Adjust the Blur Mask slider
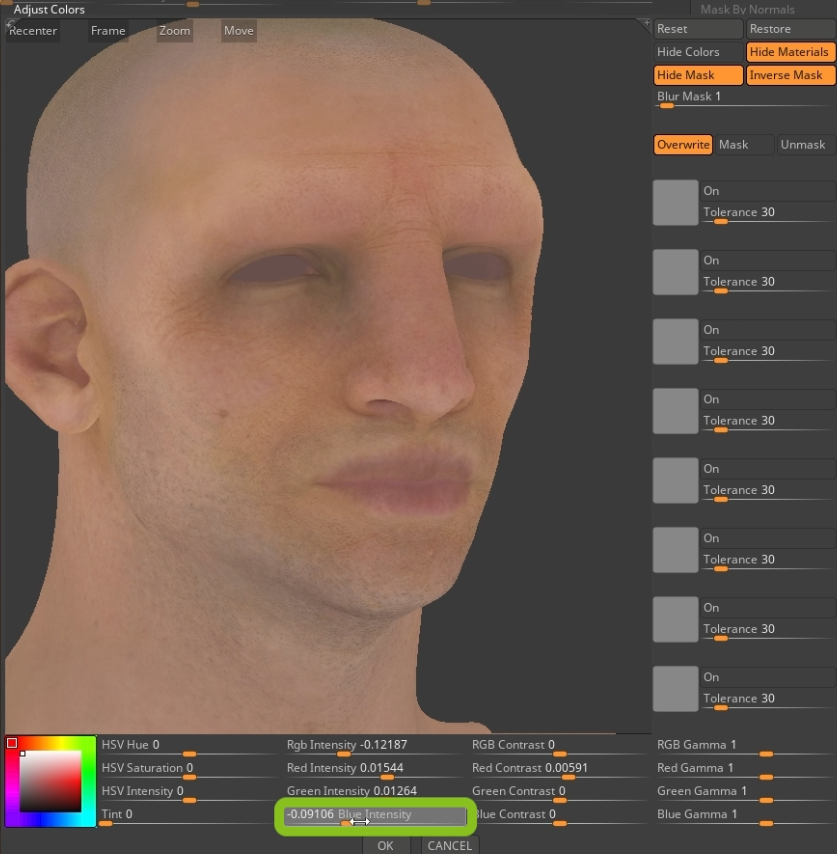The width and height of the screenshot is (837, 854). pos(744,99)
